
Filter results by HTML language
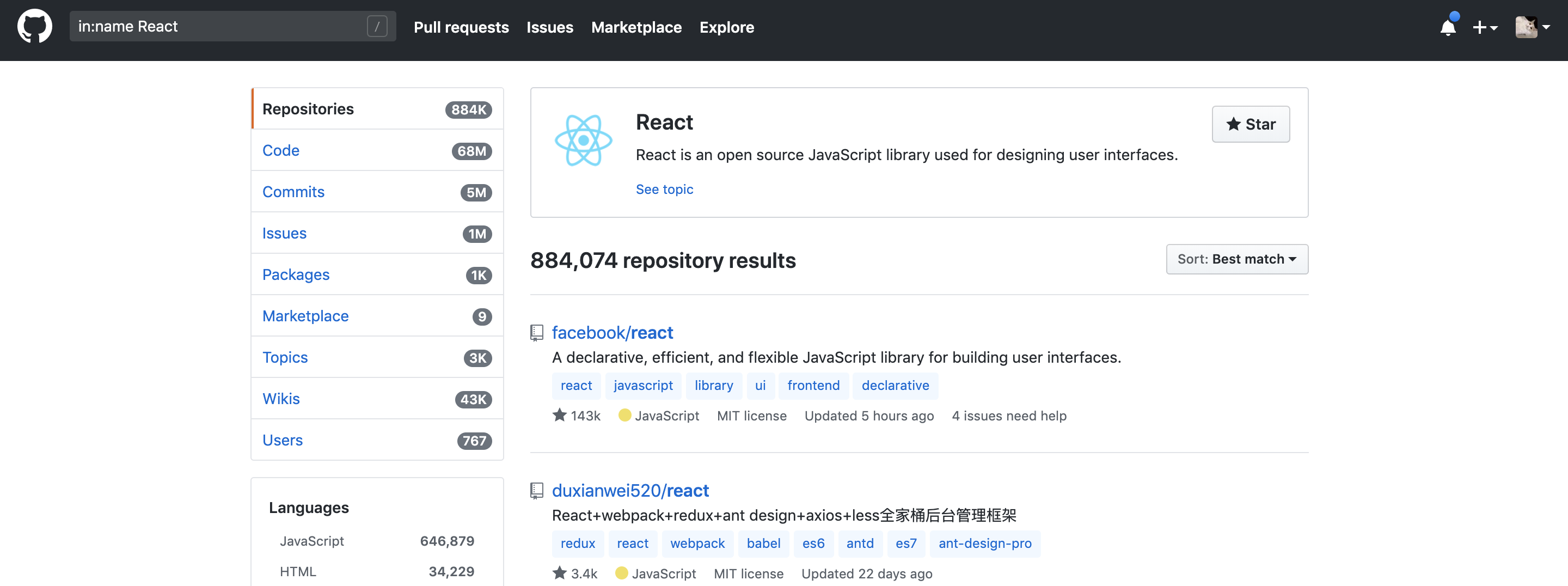377,571
